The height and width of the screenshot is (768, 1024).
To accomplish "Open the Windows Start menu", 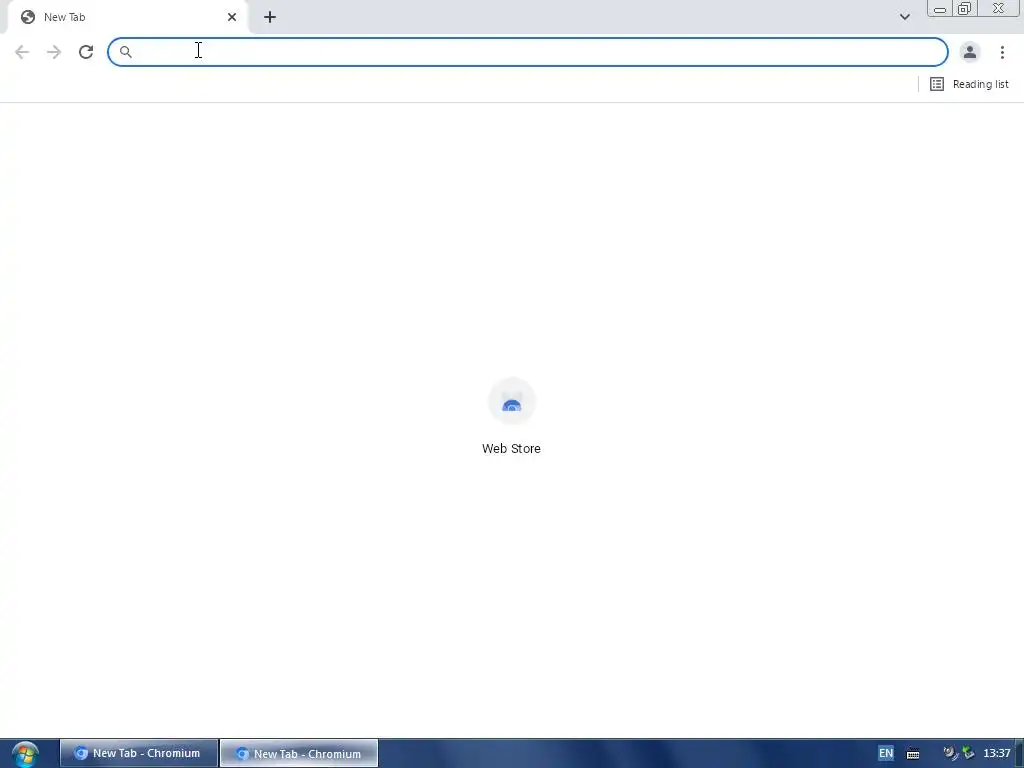I will click(x=25, y=754).
